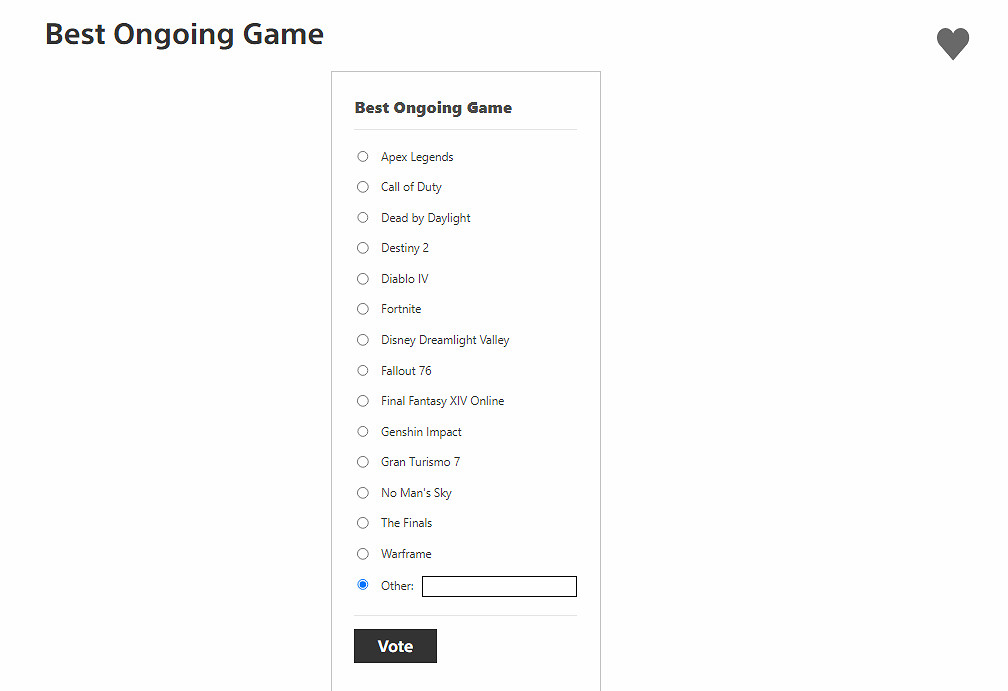Screen dimensions: 1008x691
Task: Choose Call of Duty in the poll
Action: point(363,187)
